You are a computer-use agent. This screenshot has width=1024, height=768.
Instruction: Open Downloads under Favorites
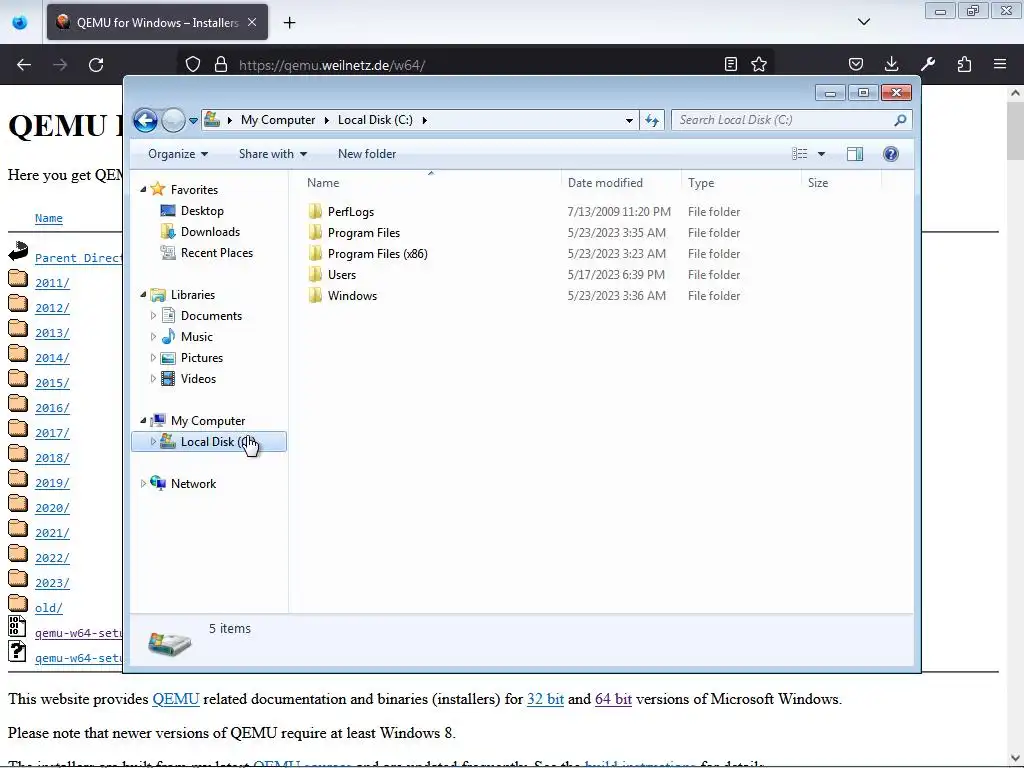(x=210, y=232)
